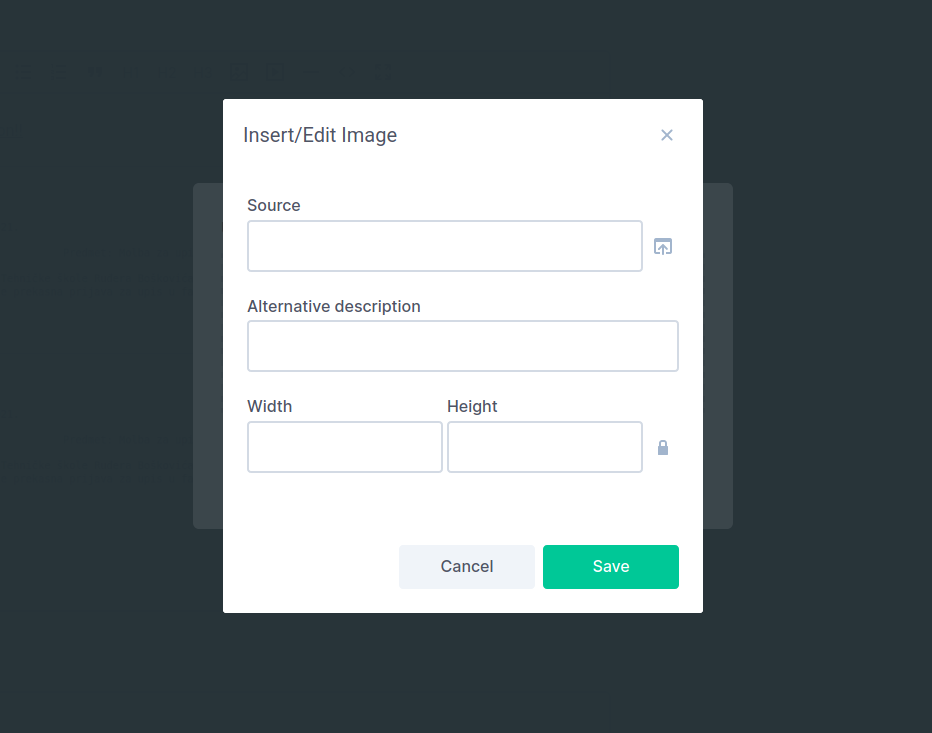
Task: Open the code view icon
Action: point(348,72)
